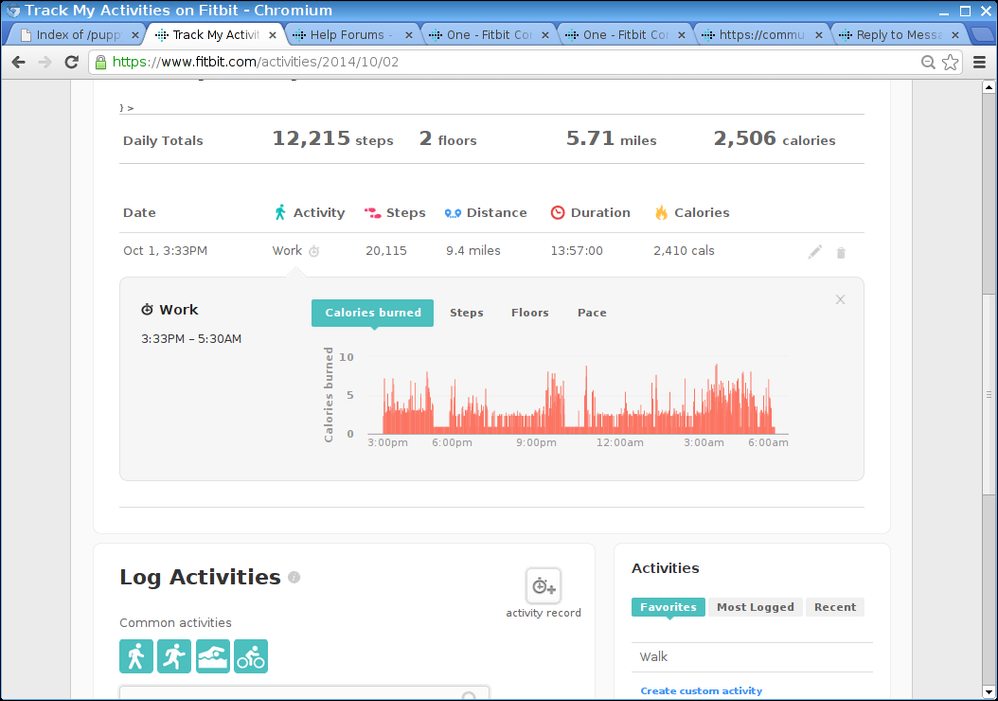Click the 9.4 miles distance value
Screen dimensions: 998x701
coord(473,251)
